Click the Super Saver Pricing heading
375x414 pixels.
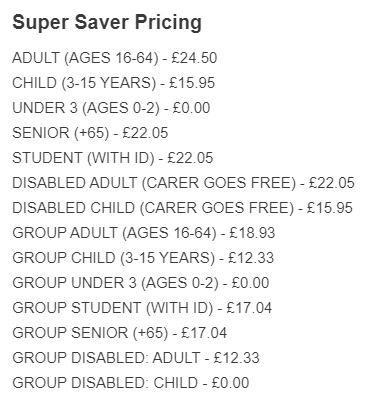click(107, 23)
